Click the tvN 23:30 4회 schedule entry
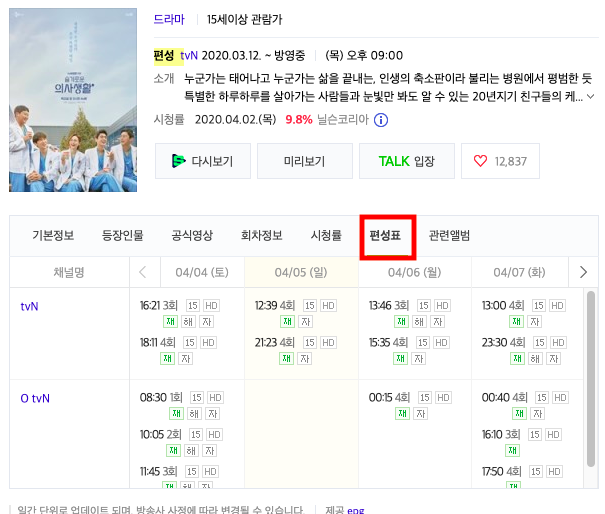Viewport: 605px width, 514px height. coord(504,343)
